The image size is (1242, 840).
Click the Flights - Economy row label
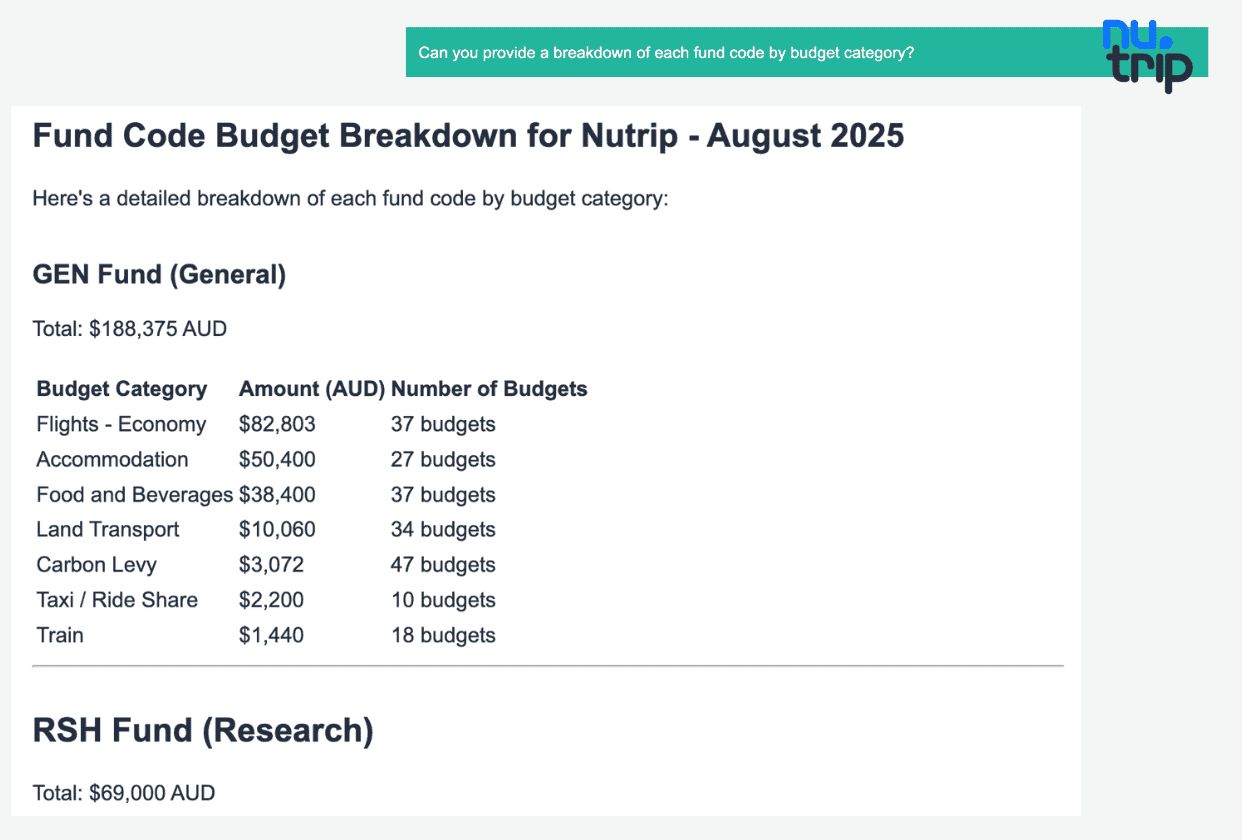tap(121, 424)
